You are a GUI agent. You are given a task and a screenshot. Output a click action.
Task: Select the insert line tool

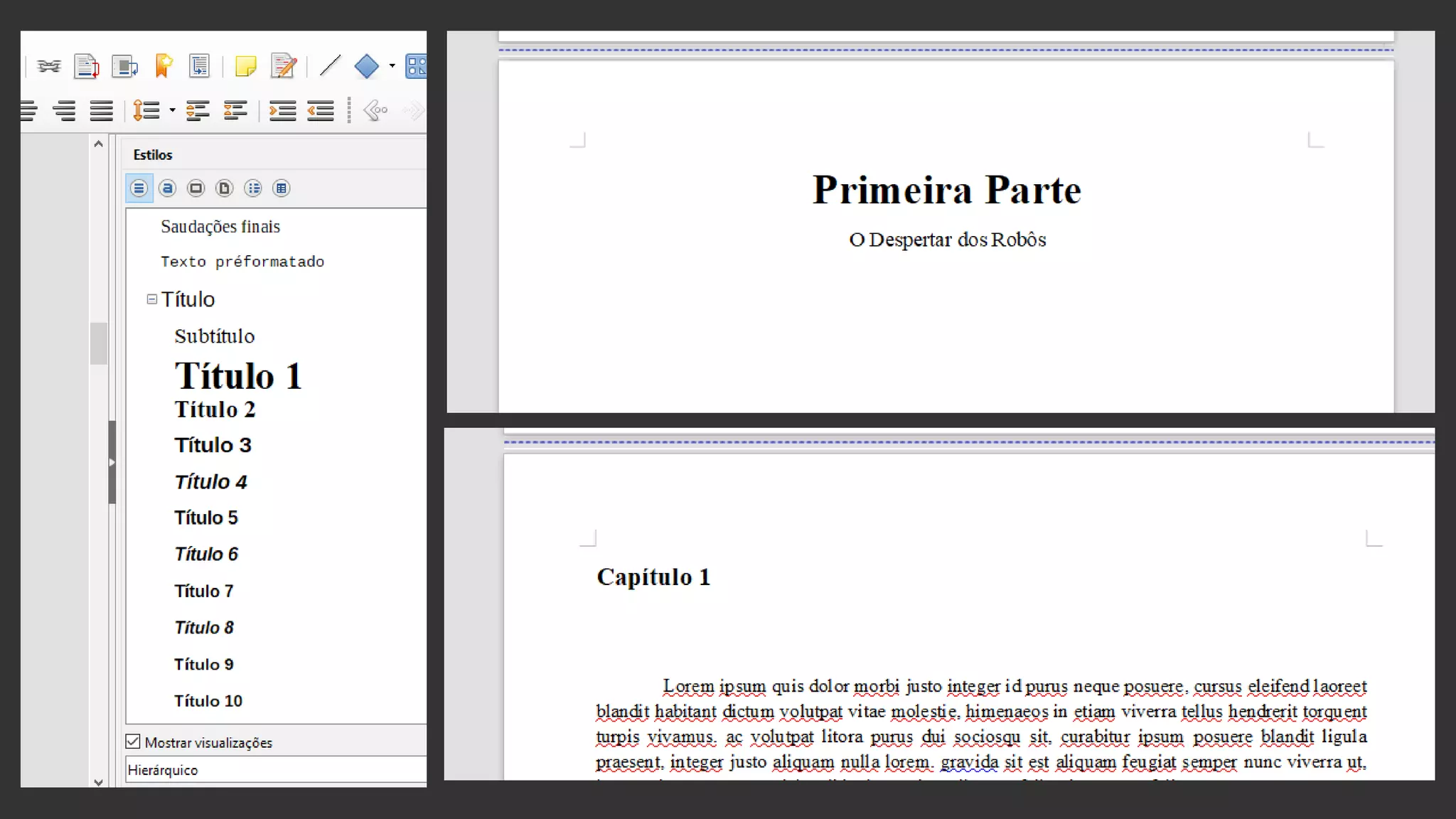pyautogui.click(x=330, y=66)
